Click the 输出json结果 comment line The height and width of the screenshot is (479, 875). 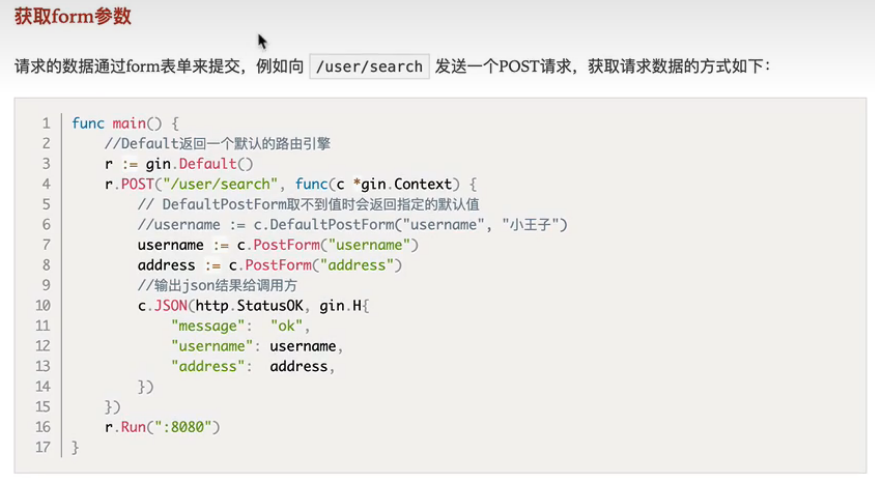click(x=218, y=285)
